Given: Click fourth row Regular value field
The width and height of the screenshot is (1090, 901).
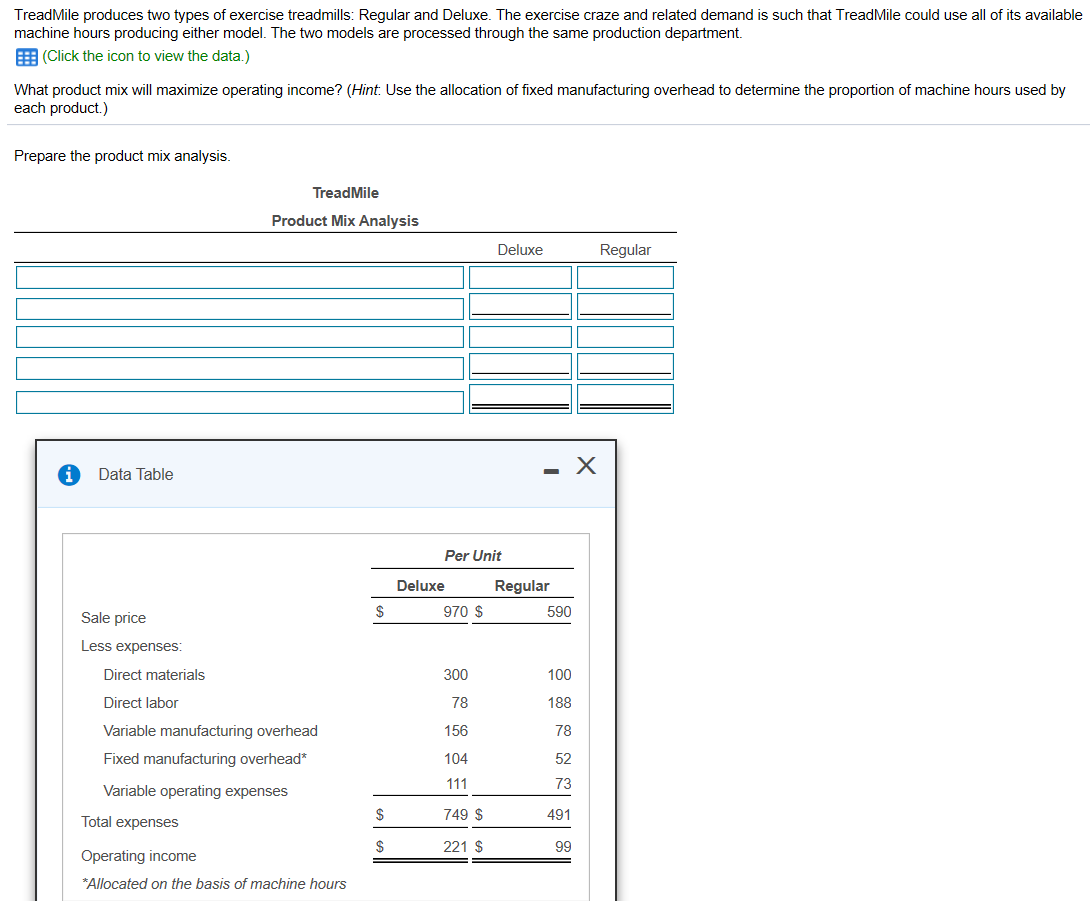Looking at the screenshot, I should pyautogui.click(x=625, y=366).
